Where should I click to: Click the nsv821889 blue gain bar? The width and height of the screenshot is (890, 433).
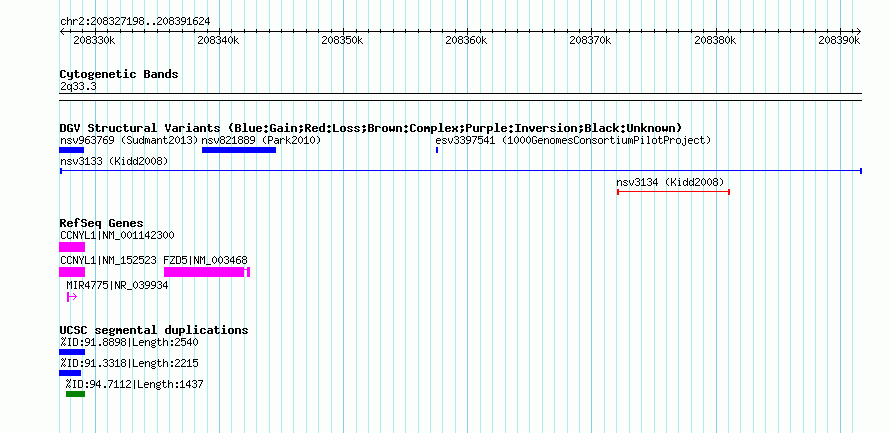coord(239,150)
